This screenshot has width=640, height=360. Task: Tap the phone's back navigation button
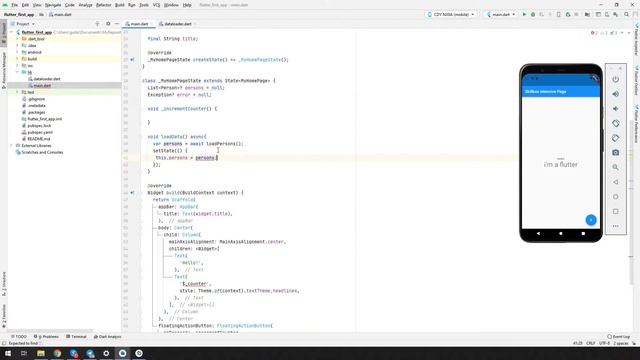tap(538, 233)
